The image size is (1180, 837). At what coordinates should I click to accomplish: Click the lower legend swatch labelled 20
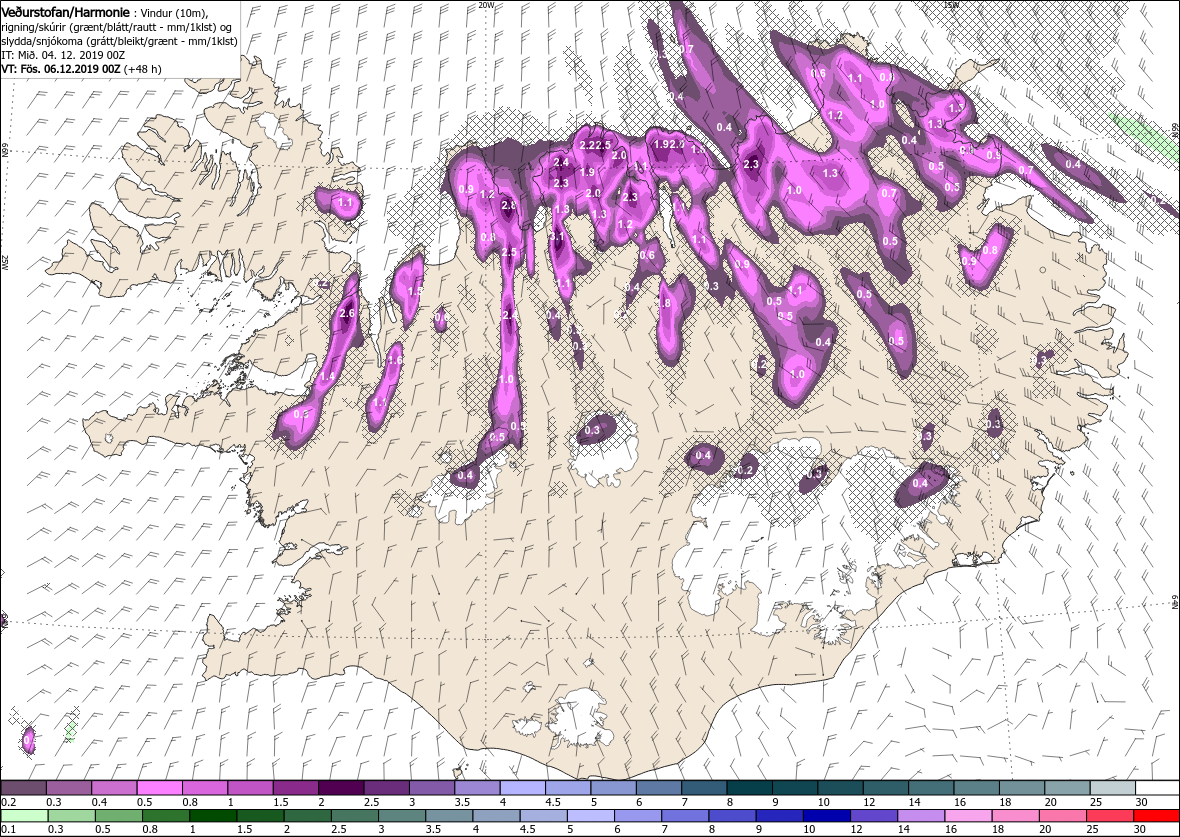[x=1062, y=816]
